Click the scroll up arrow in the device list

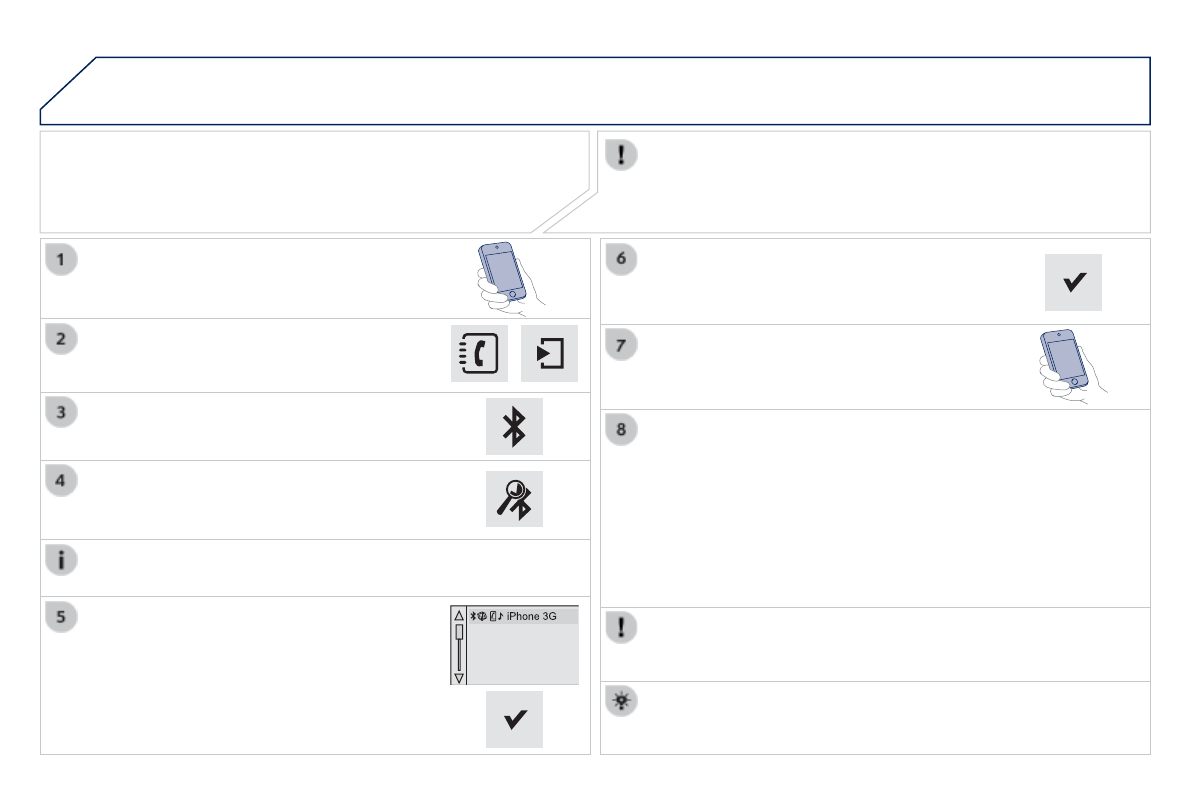coord(459,616)
